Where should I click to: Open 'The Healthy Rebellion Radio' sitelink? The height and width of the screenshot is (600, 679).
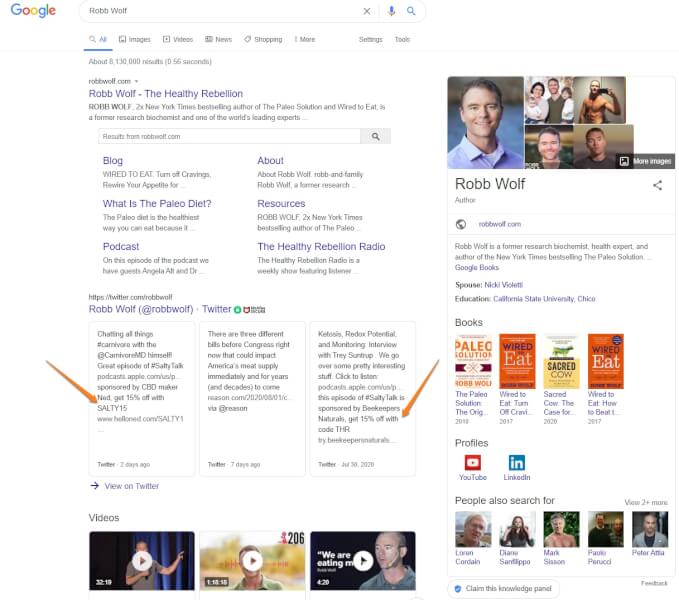click(x=321, y=246)
